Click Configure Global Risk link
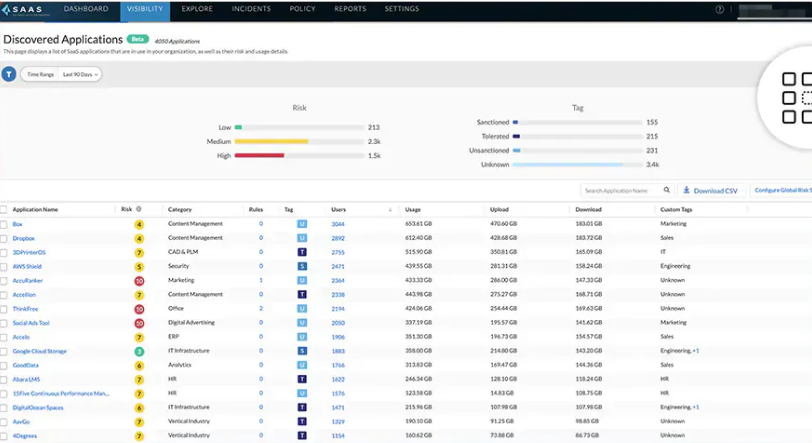The width and height of the screenshot is (812, 443). click(x=782, y=190)
